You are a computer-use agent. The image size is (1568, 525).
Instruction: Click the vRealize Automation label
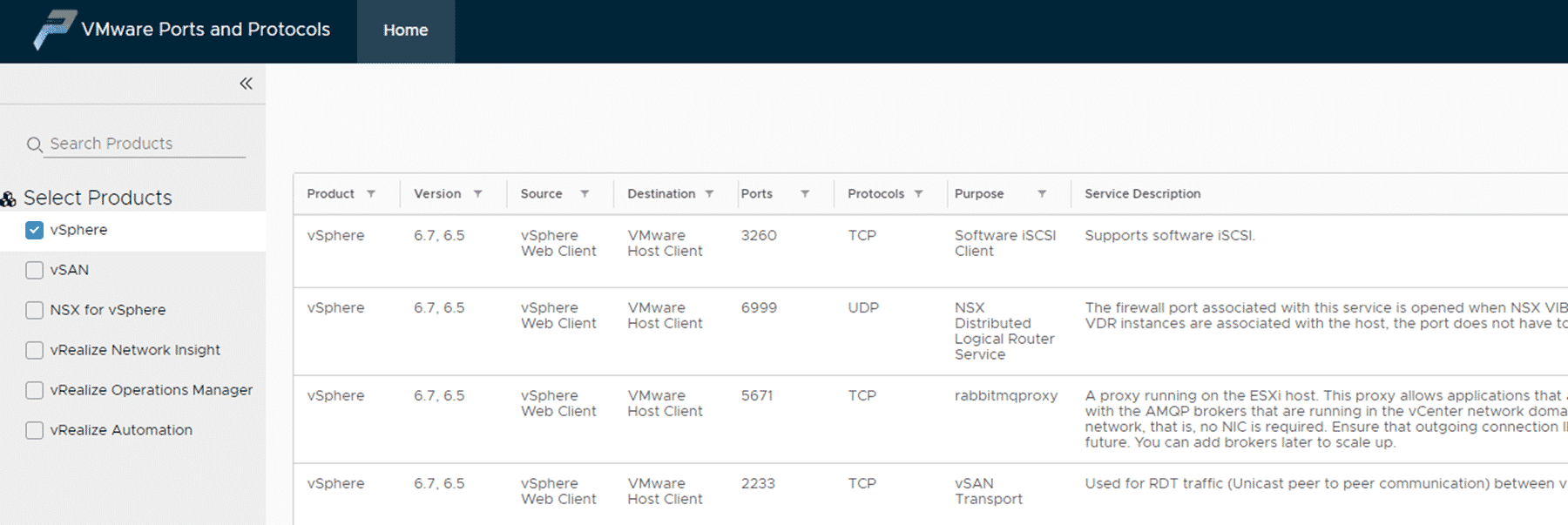(121, 430)
